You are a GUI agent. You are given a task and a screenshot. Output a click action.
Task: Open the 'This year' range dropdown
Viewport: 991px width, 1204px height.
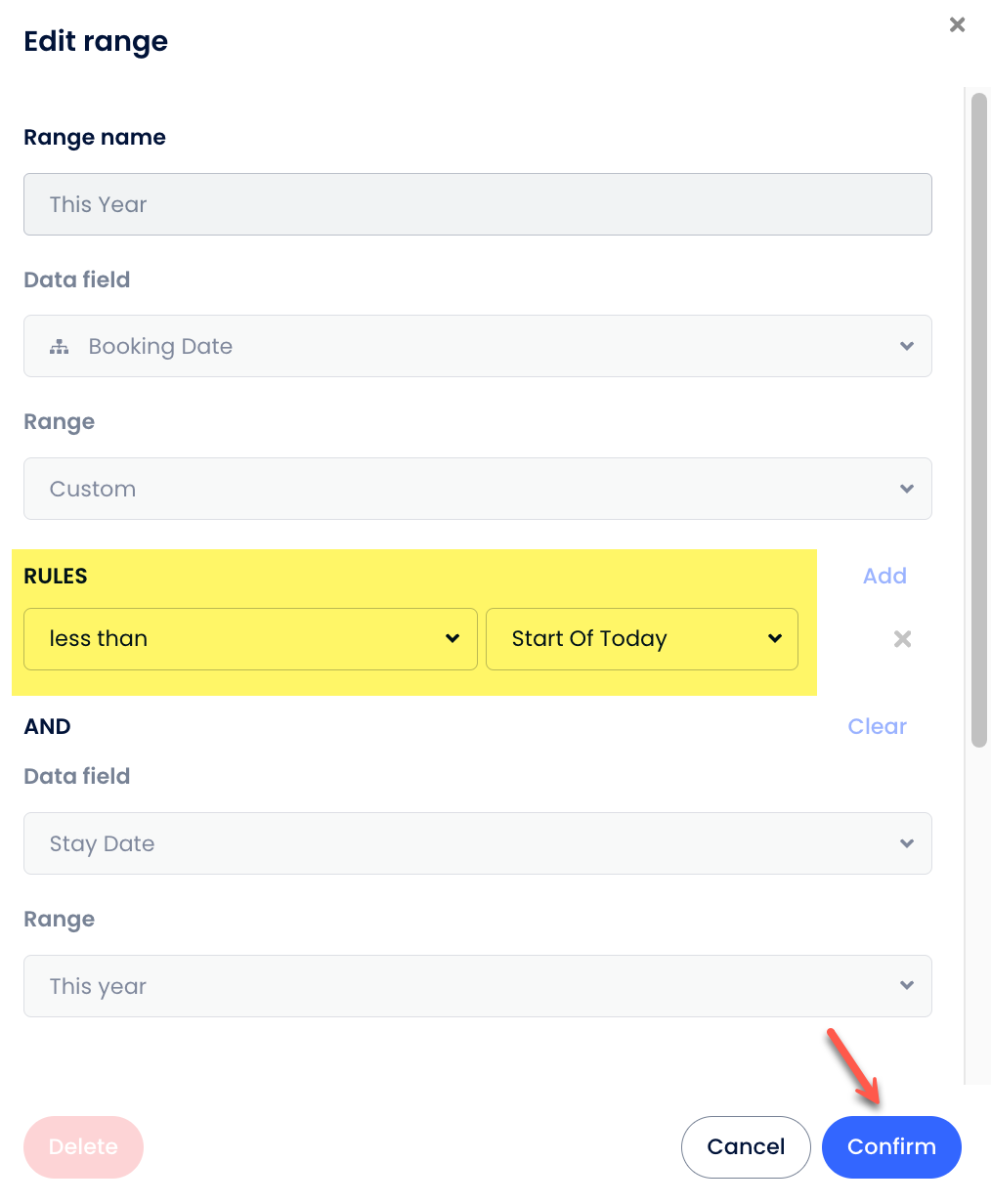(x=477, y=986)
